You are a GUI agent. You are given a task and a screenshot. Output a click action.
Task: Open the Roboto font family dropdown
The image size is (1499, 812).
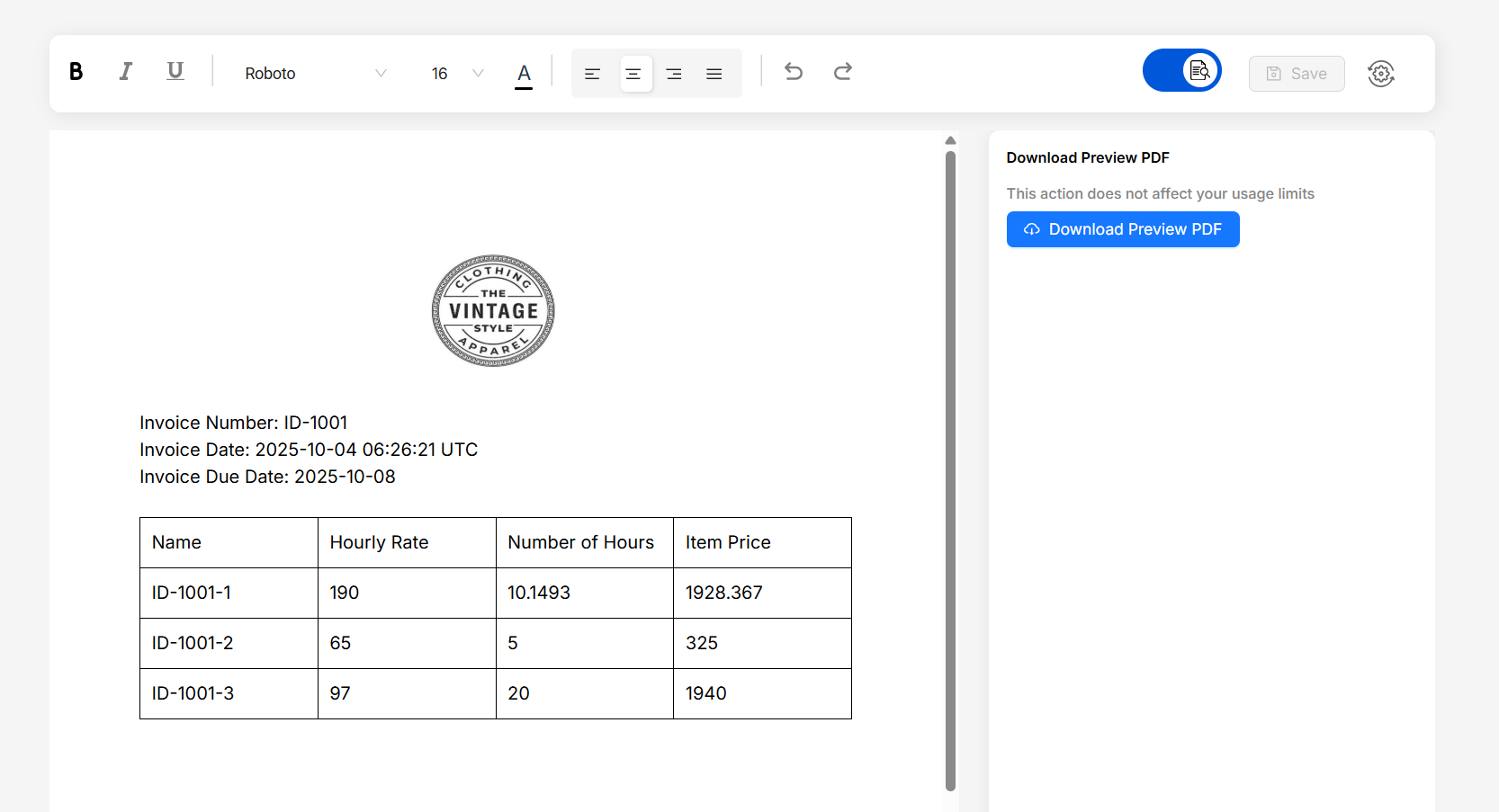tap(315, 74)
